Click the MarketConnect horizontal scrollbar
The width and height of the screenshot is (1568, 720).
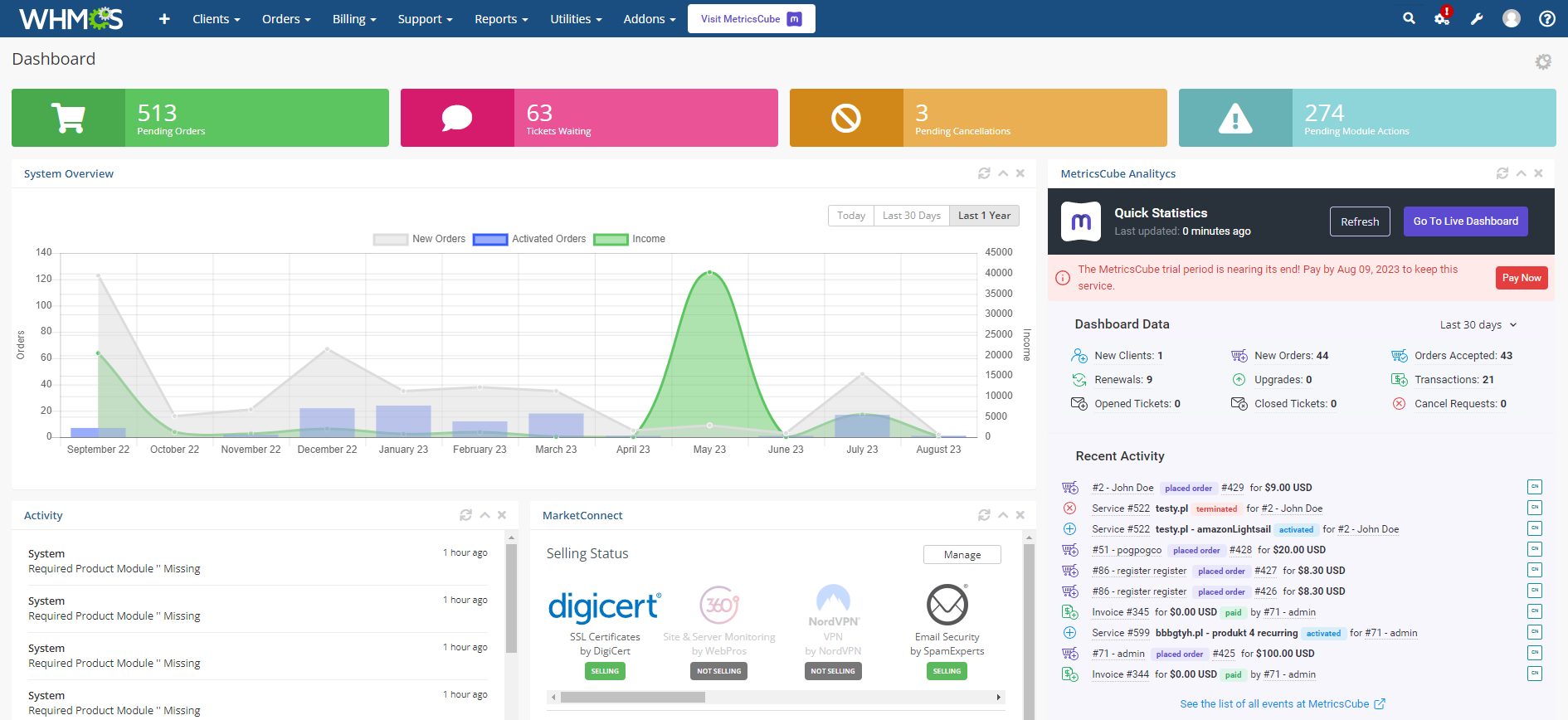coord(632,697)
